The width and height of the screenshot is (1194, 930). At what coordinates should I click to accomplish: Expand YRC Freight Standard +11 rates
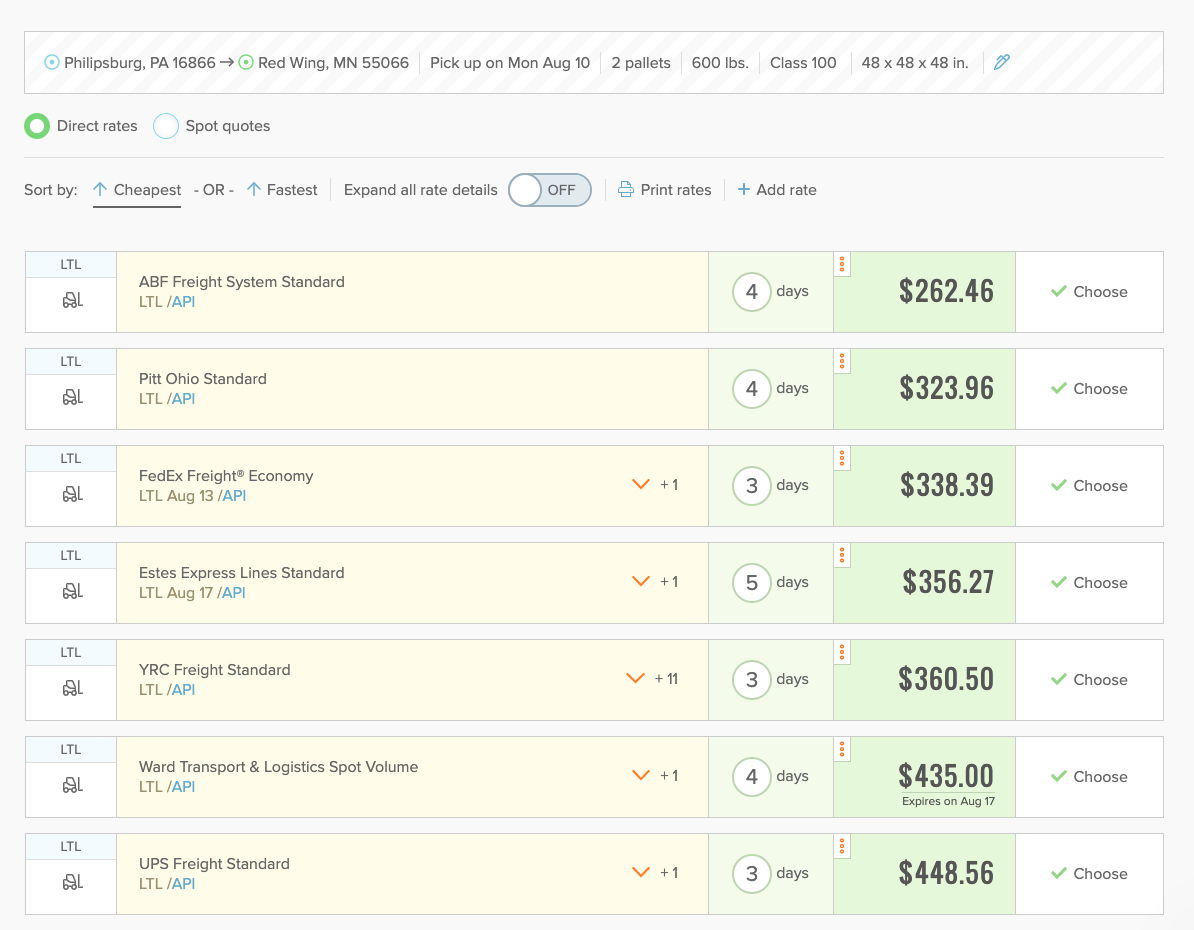coord(636,679)
